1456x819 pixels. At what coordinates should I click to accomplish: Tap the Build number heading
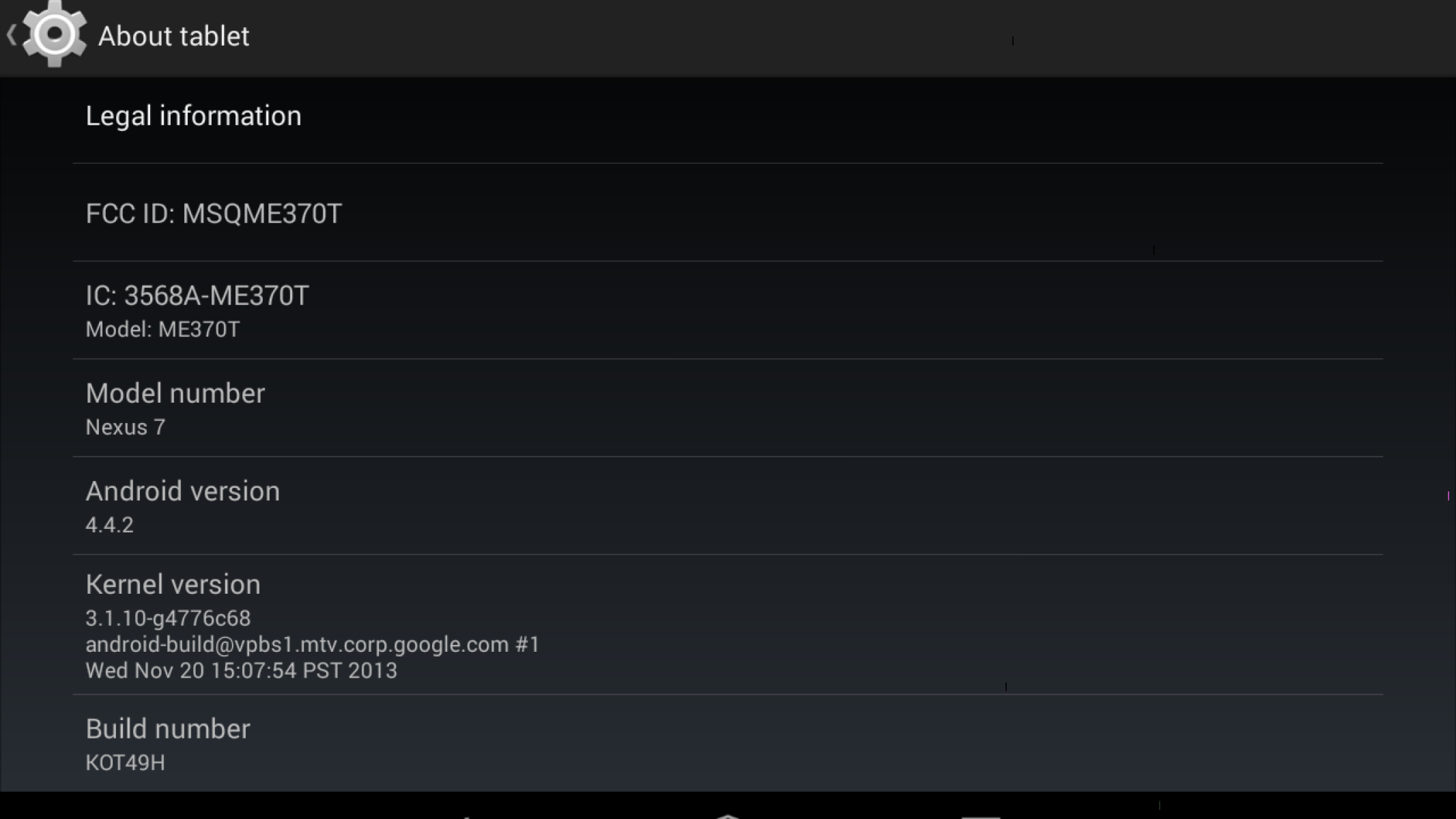pos(168,730)
